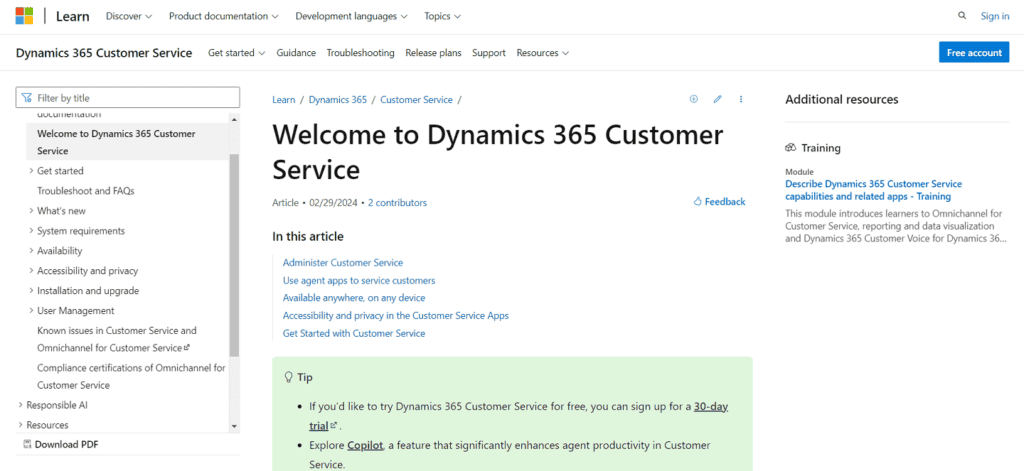Expand the Availability tree item
Screen dimensions: 1024x471
pos(31,251)
